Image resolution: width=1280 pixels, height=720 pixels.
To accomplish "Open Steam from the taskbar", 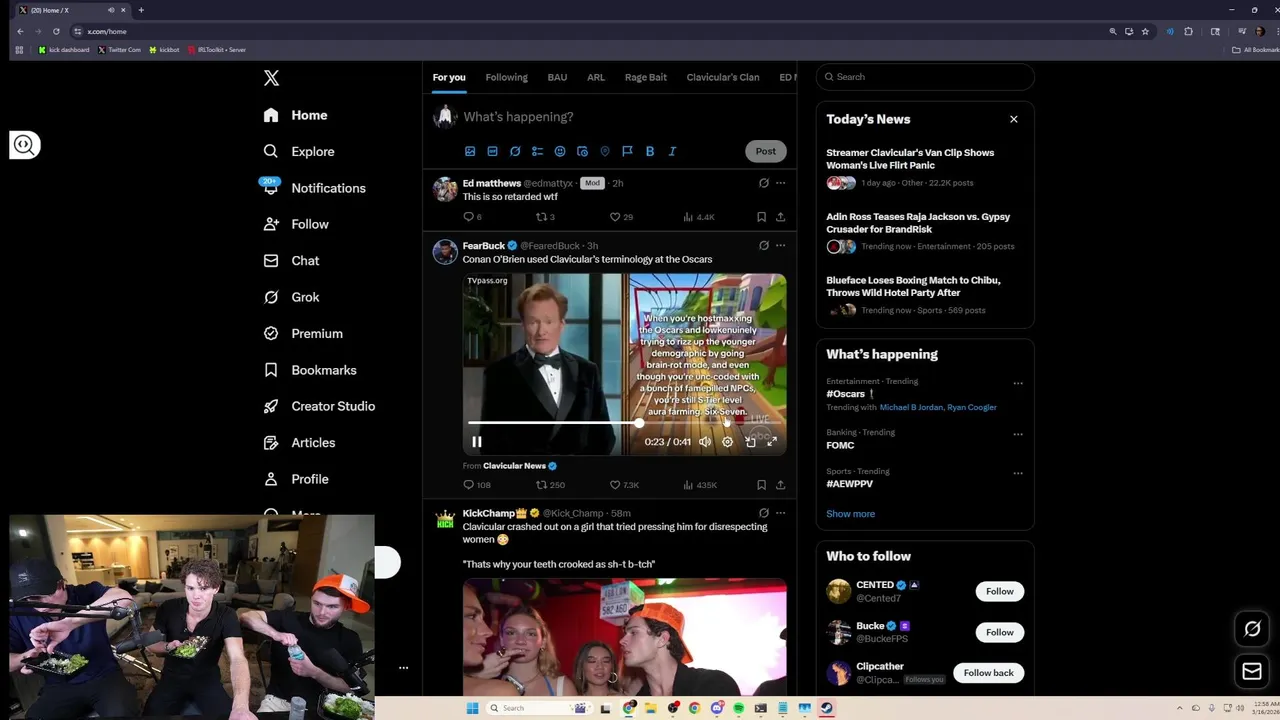I will click(x=827, y=708).
